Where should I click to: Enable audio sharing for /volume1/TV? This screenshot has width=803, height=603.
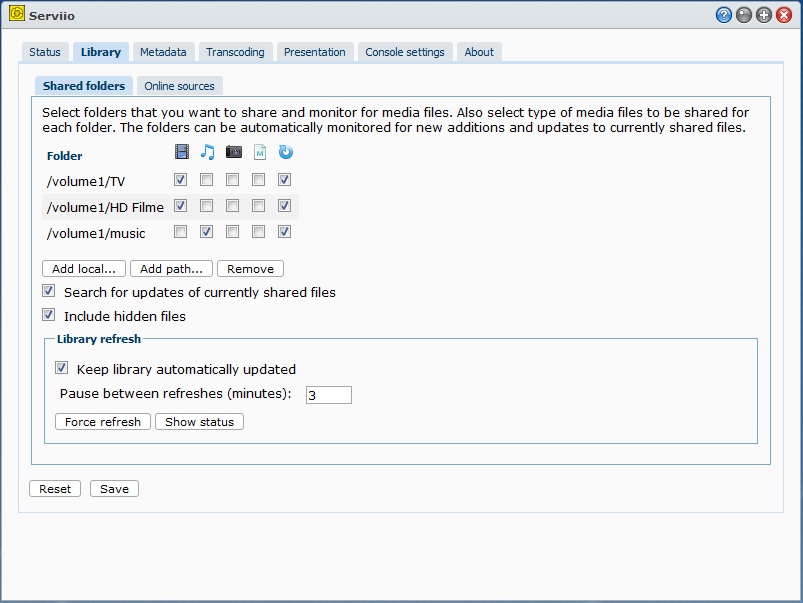(x=206, y=179)
